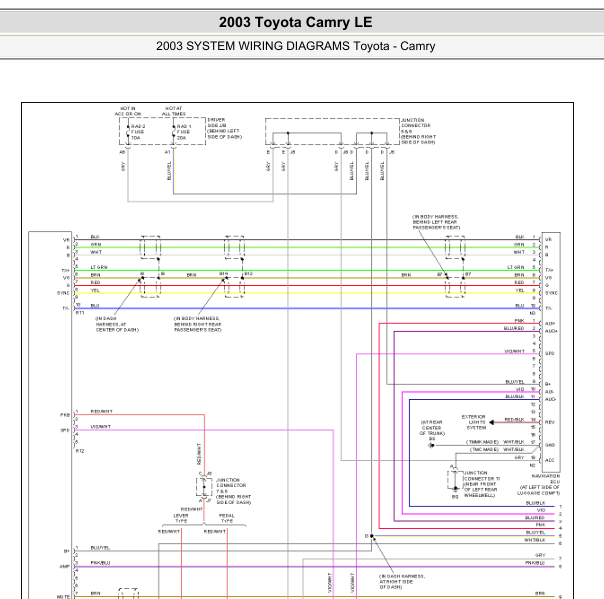Click the '(TMC MADE)' label
This screenshot has width=604, height=599.
click(484, 450)
